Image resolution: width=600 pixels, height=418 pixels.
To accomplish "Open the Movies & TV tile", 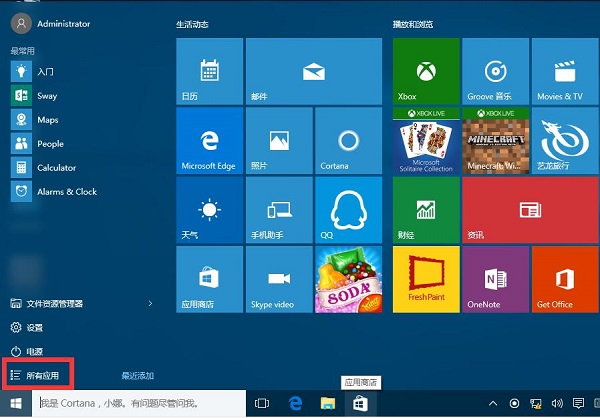I will [565, 71].
